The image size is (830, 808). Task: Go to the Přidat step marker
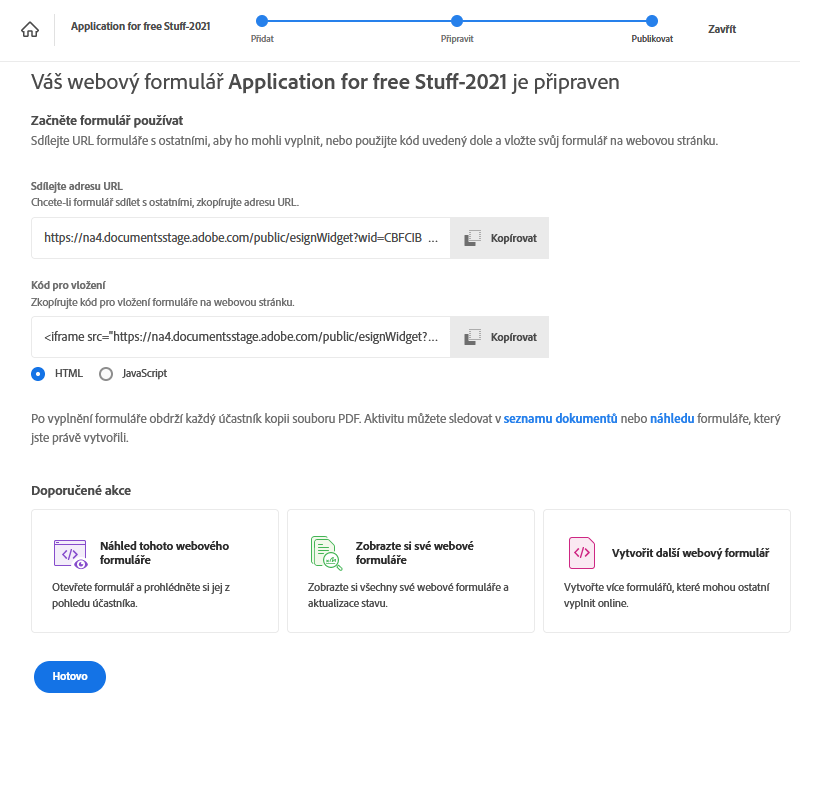(262, 20)
